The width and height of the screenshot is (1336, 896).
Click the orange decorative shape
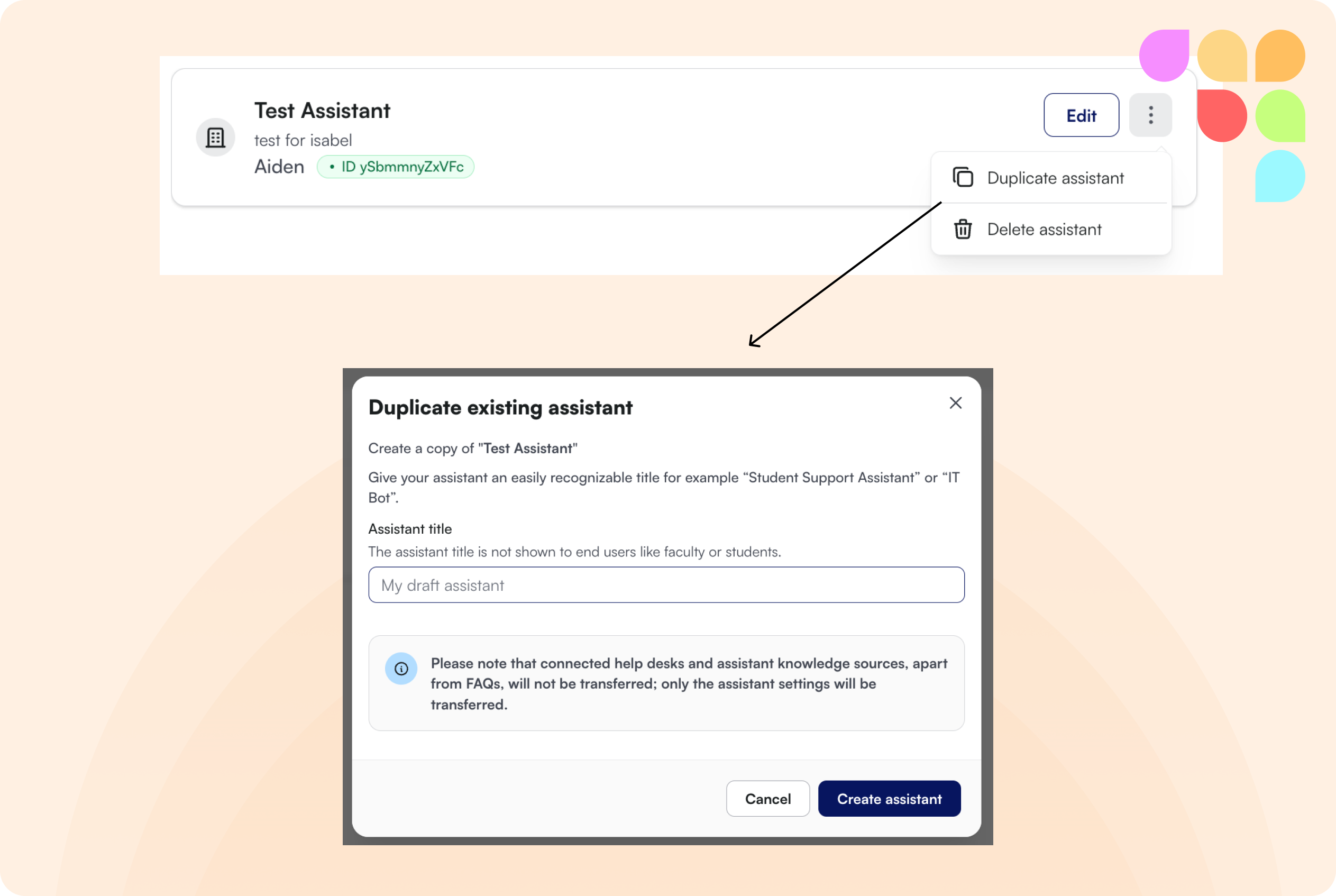pyautogui.click(x=1280, y=56)
